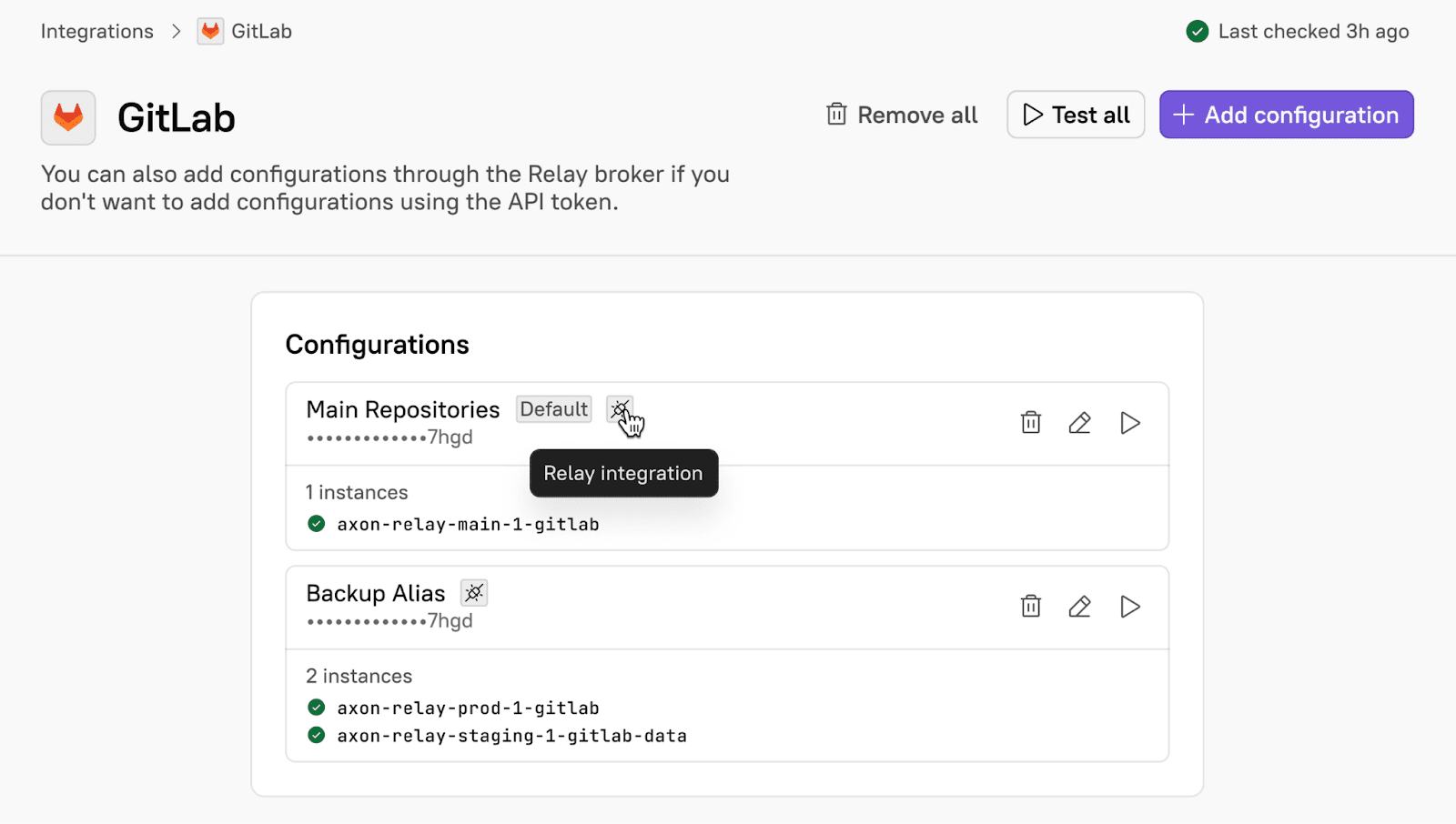
Task: Click the Relay integration icon beside Backup Alias
Action: (x=474, y=593)
